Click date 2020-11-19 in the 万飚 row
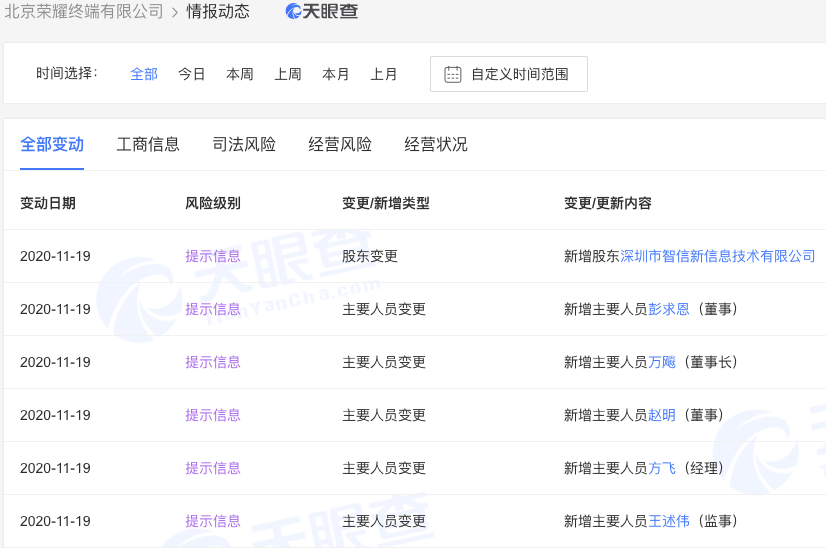 55,363
